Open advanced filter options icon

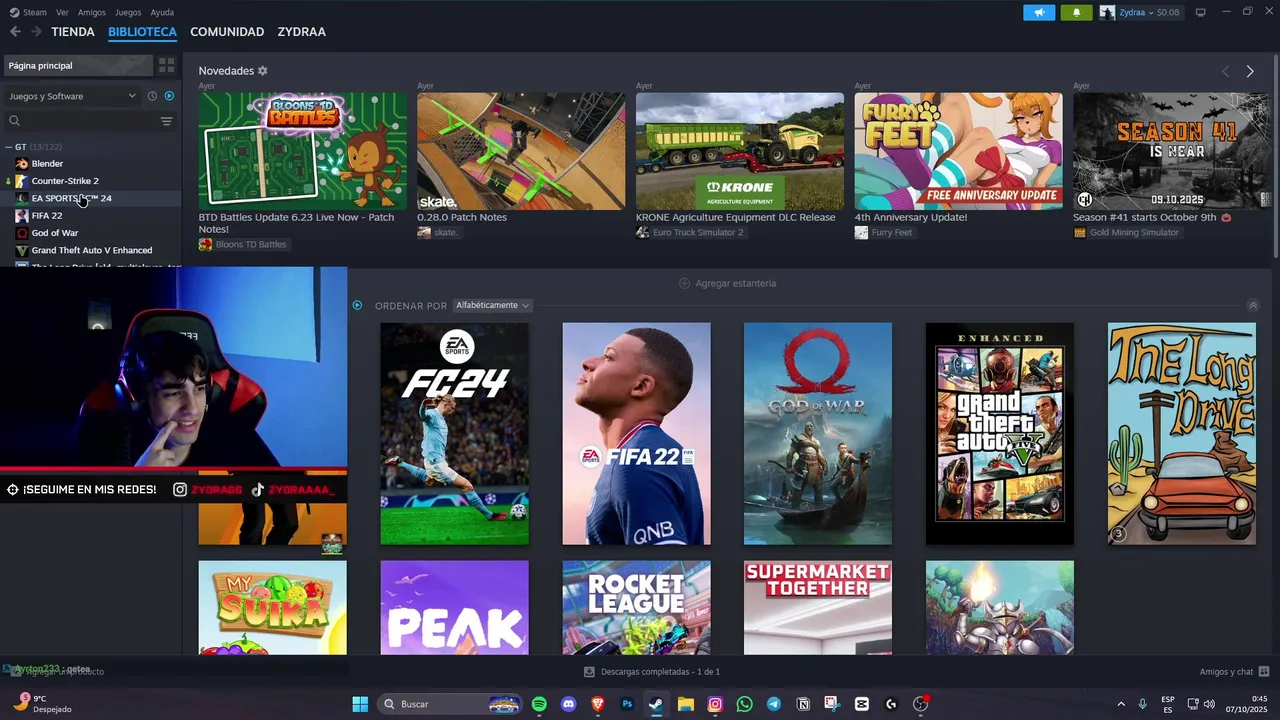166,121
